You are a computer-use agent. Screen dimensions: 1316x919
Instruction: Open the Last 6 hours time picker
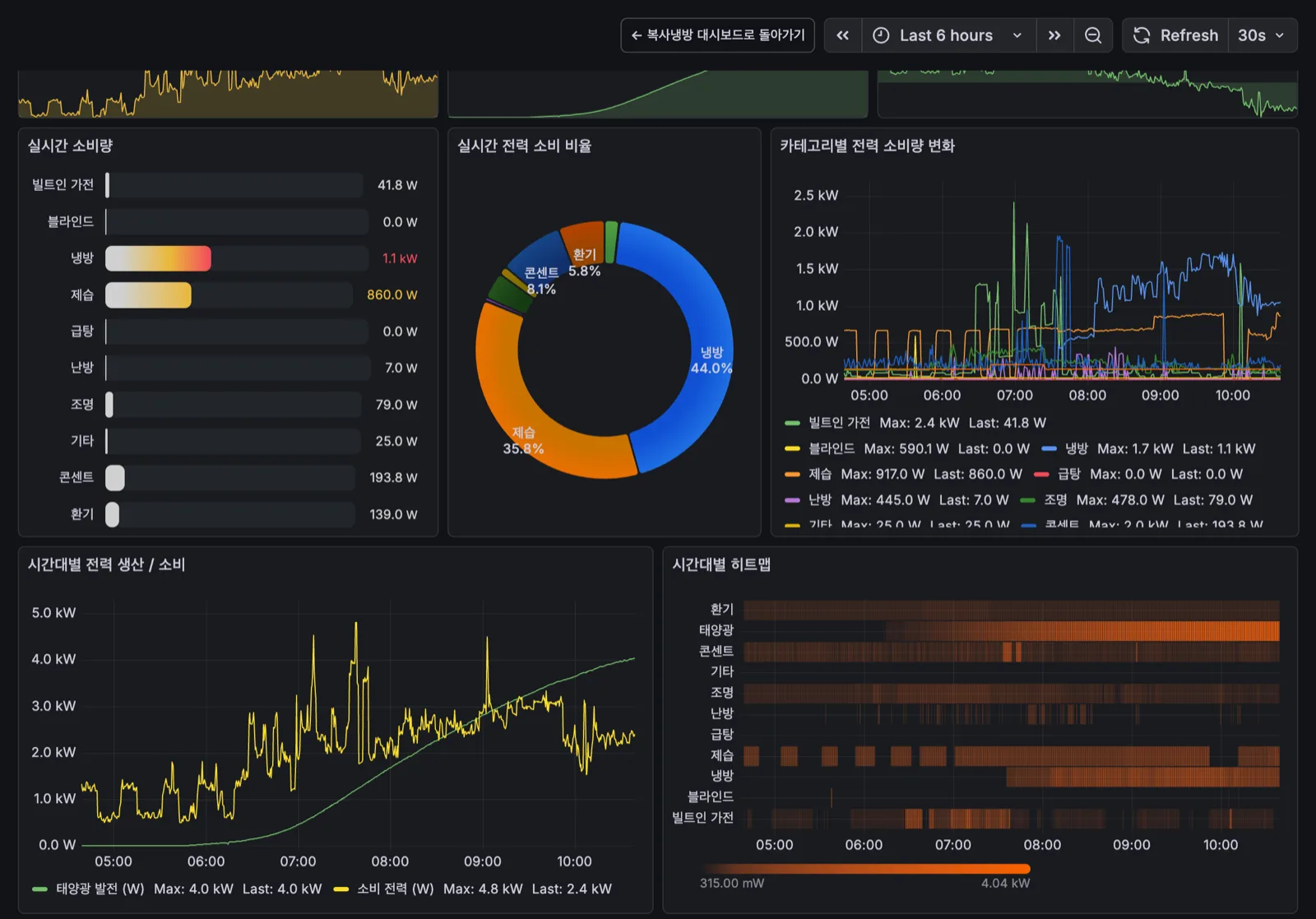[948, 35]
